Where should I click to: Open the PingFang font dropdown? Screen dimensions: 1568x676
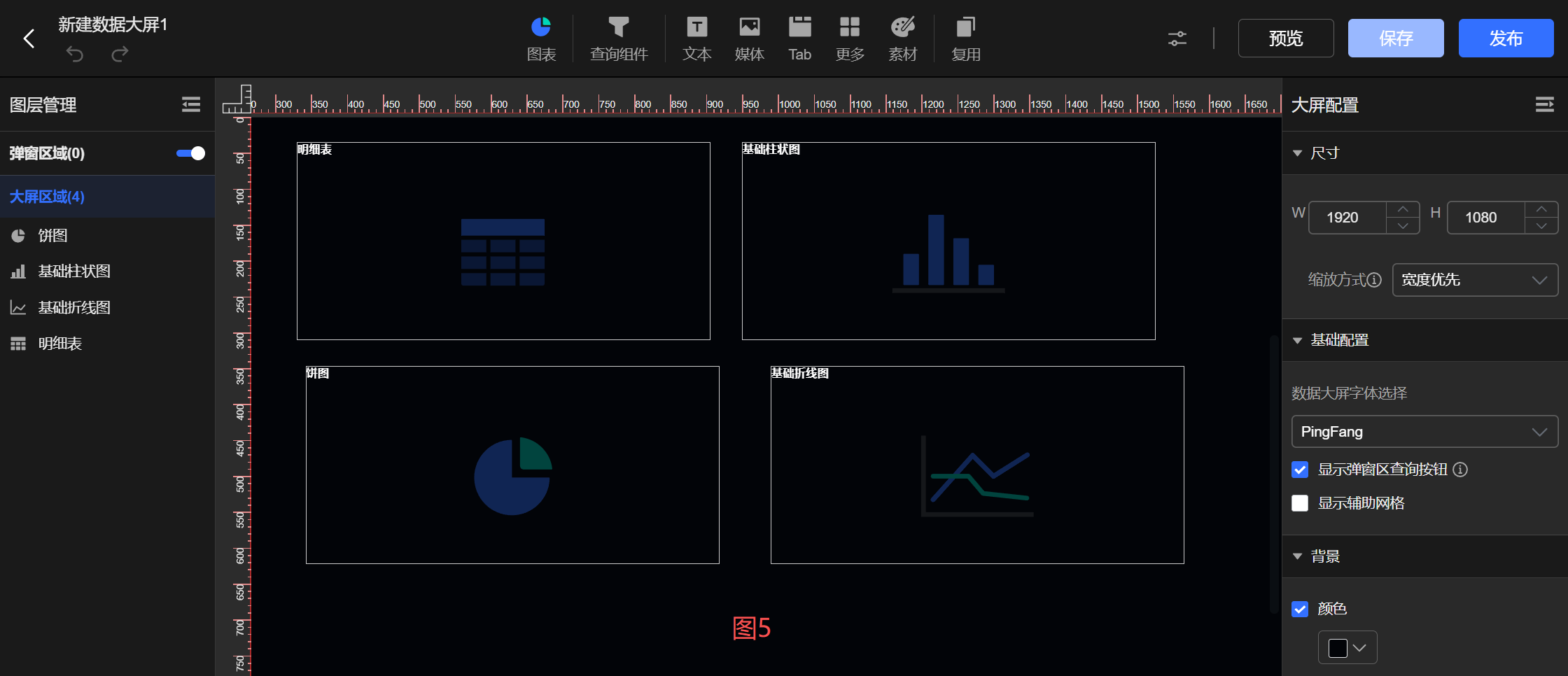click(x=1424, y=432)
